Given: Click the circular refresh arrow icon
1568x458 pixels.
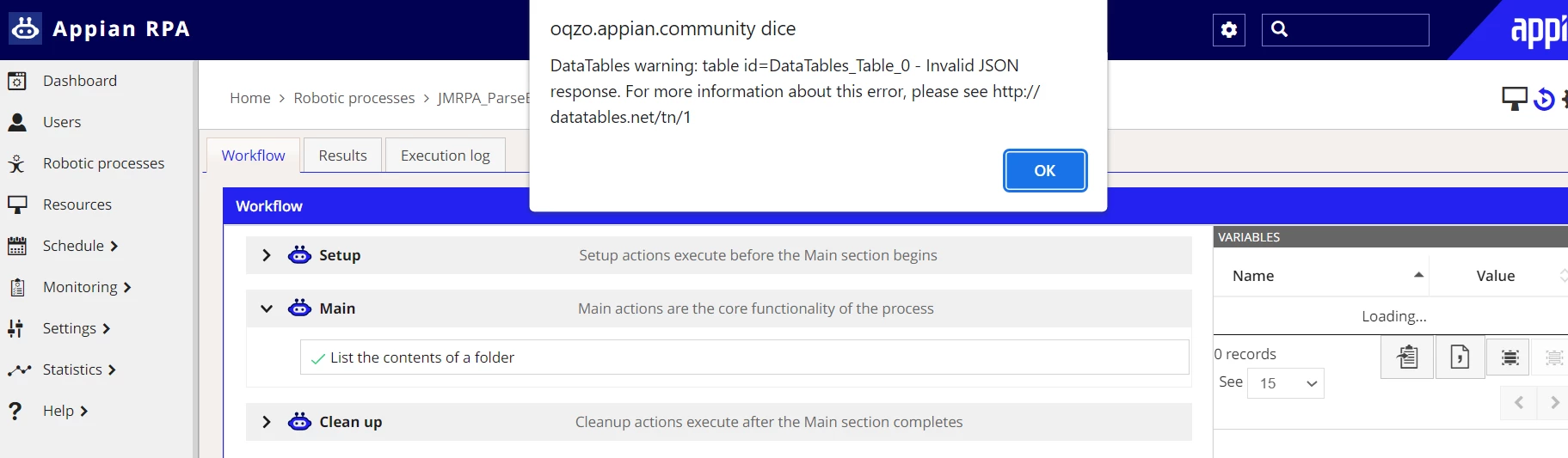Looking at the screenshot, I should coord(1544,100).
